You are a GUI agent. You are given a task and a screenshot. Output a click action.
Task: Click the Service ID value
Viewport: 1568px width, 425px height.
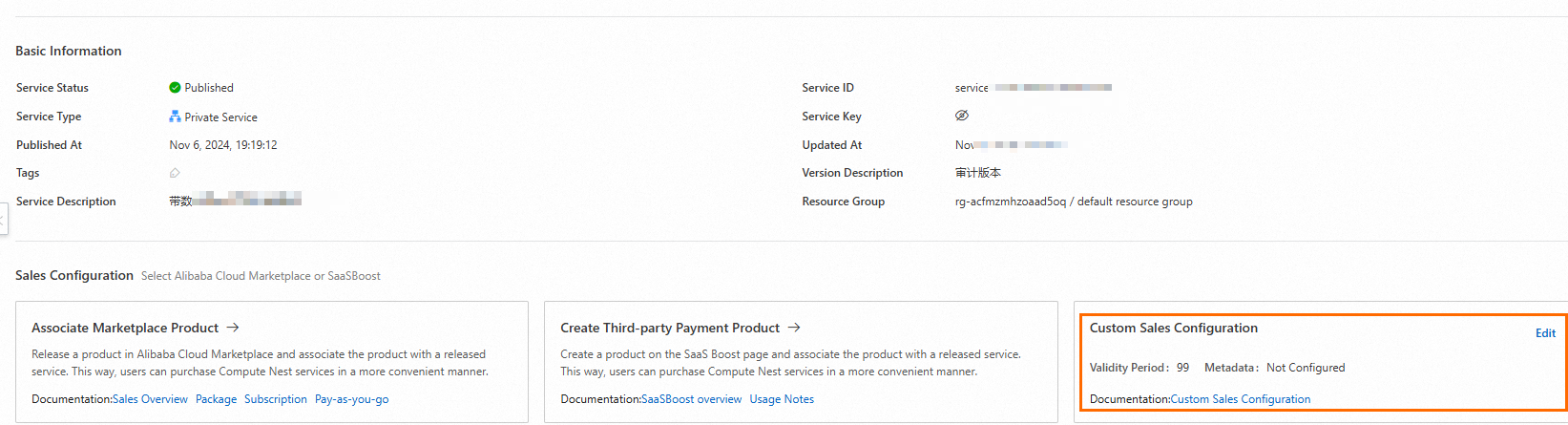1033,88
